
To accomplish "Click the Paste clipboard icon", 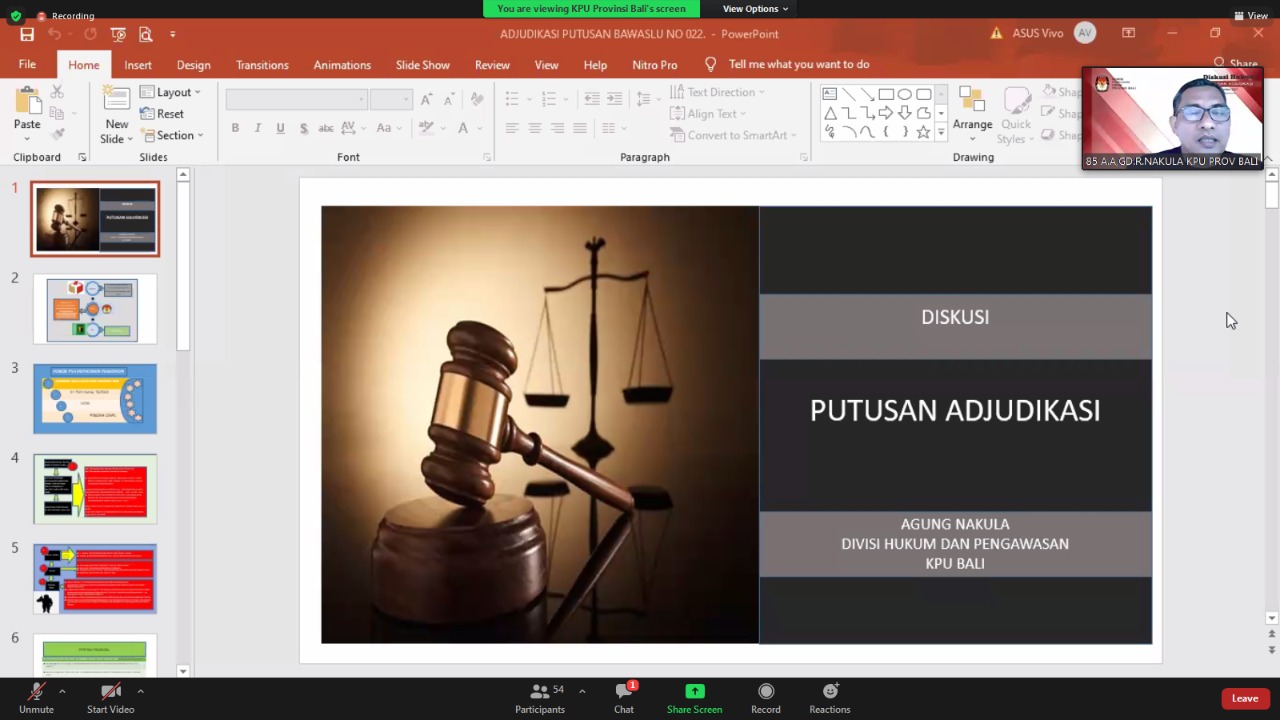I will [27, 103].
